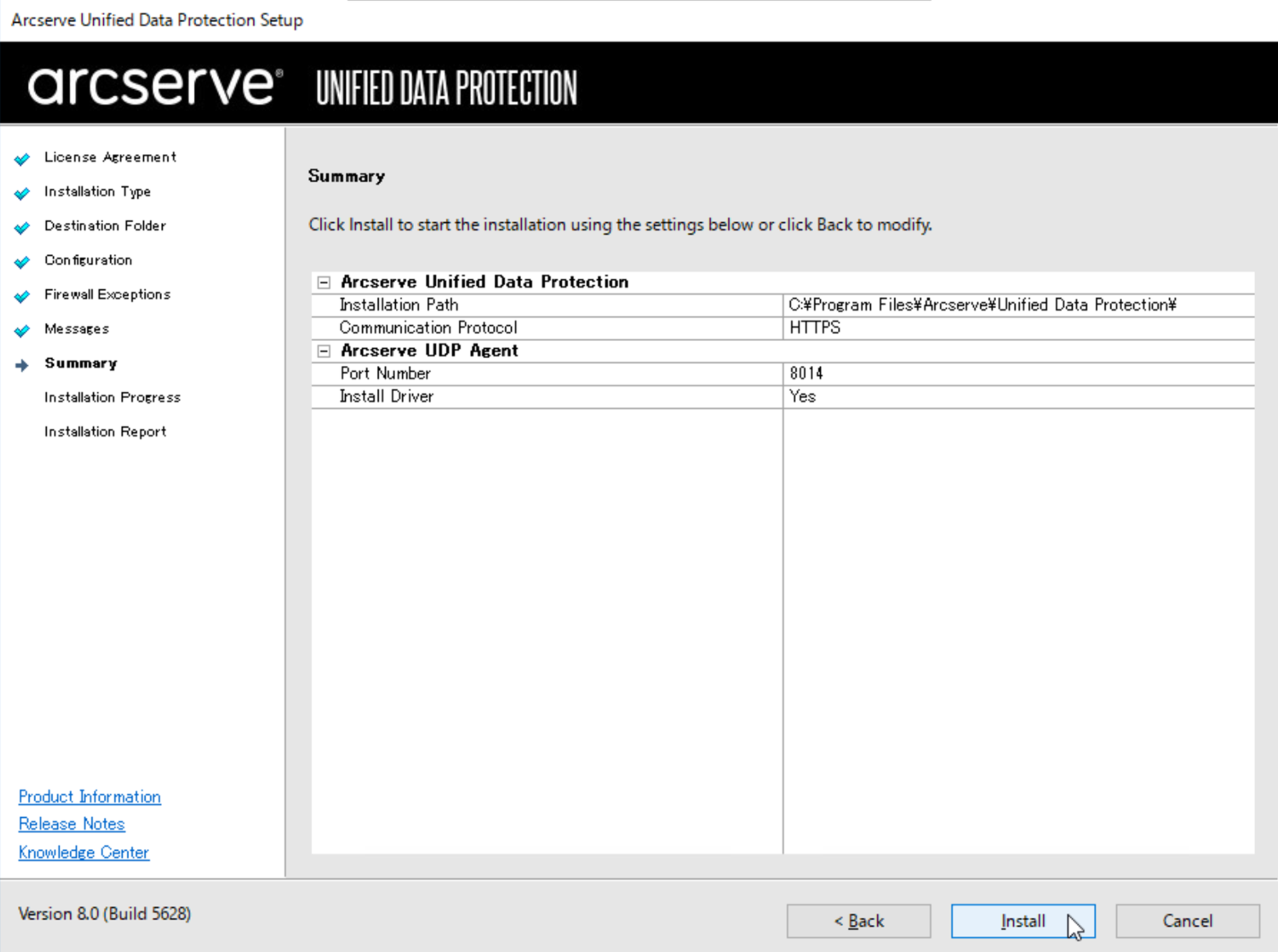Open the Product Information link
The image size is (1278, 952).
coord(89,796)
